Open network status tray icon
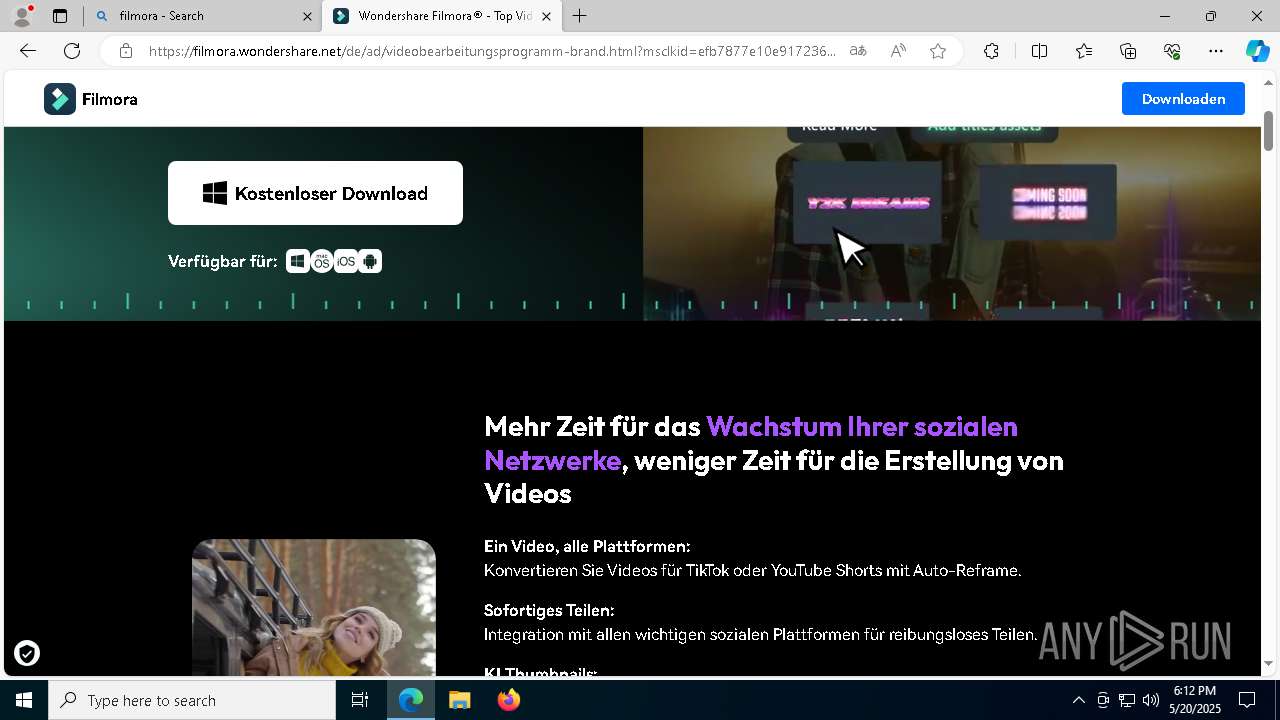The width and height of the screenshot is (1280, 720). 1126,700
